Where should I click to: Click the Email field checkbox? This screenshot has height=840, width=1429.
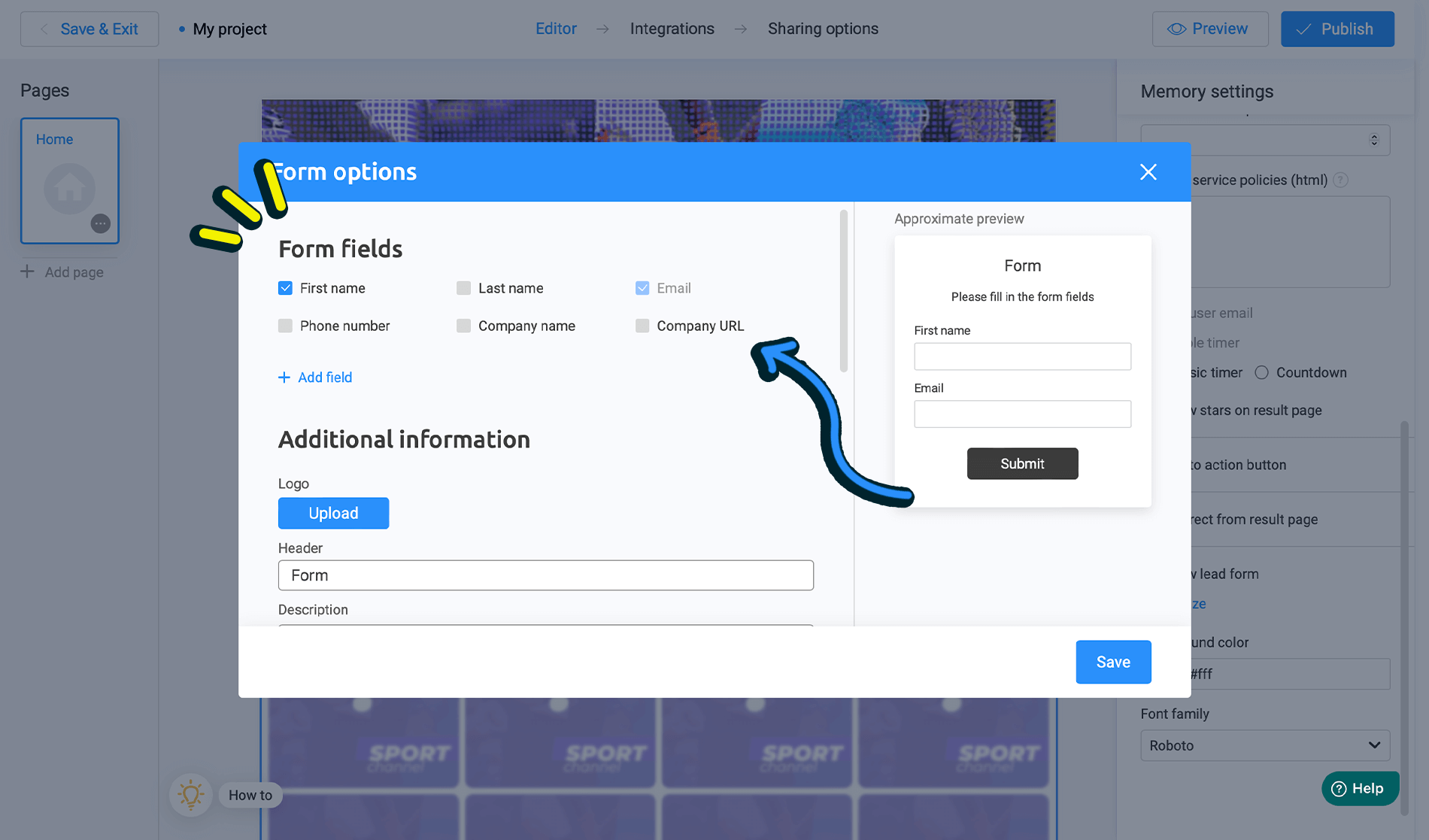[642, 288]
